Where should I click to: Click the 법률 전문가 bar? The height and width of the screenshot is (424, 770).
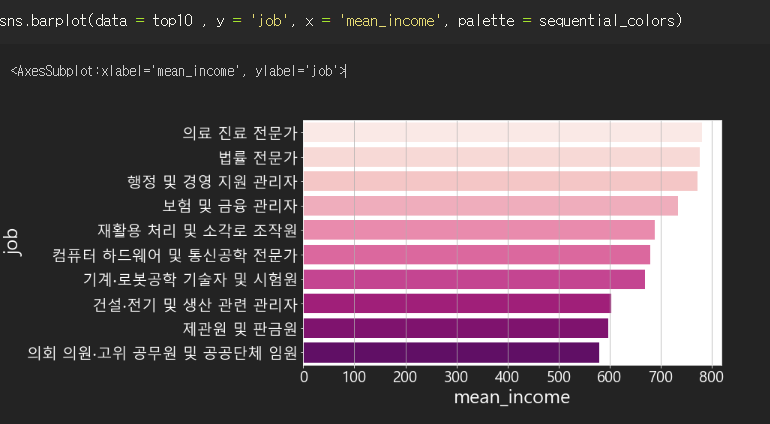coord(501,157)
